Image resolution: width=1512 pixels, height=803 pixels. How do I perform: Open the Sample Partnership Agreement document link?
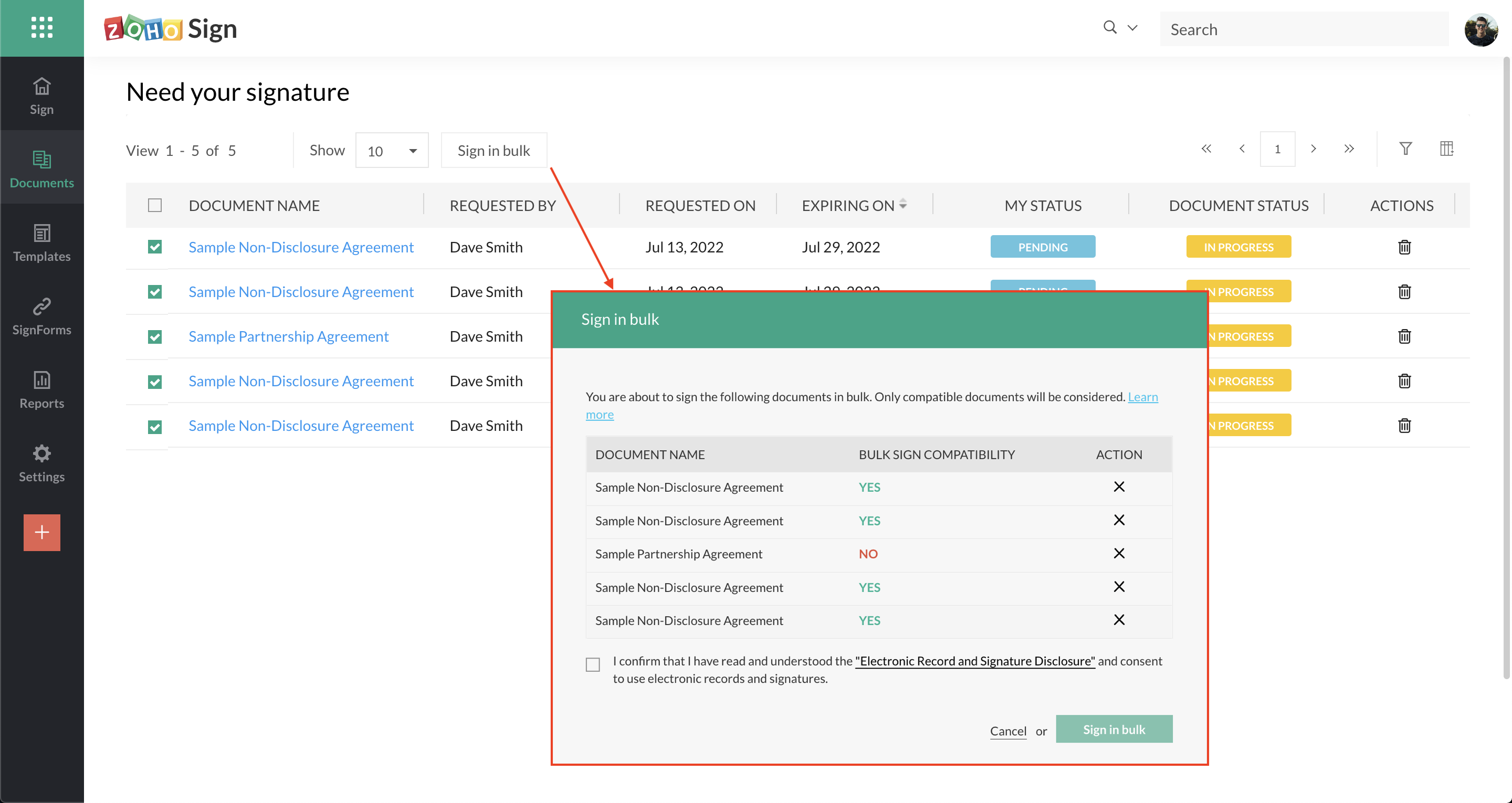[x=288, y=336]
